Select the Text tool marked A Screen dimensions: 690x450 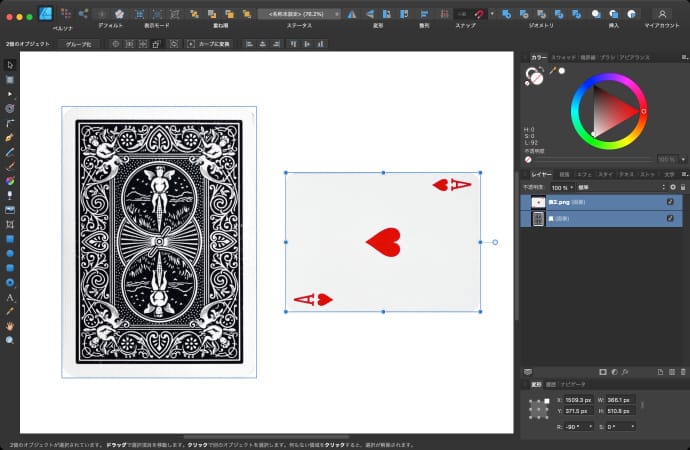point(10,297)
